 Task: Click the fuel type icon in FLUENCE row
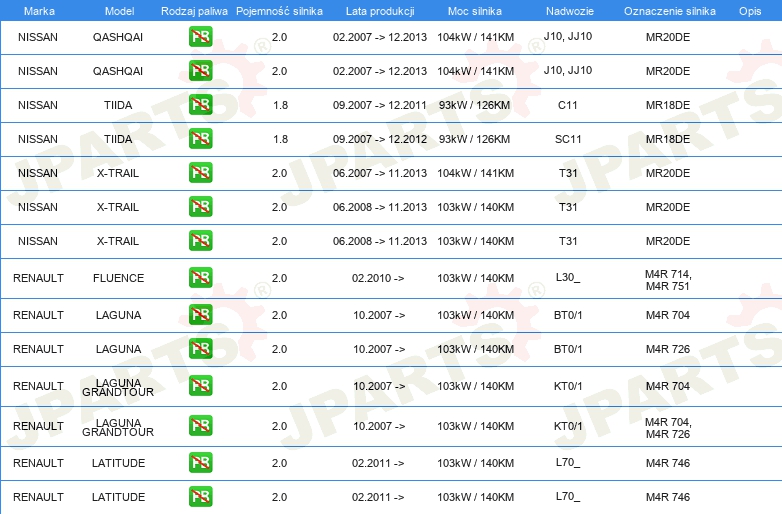click(200, 278)
